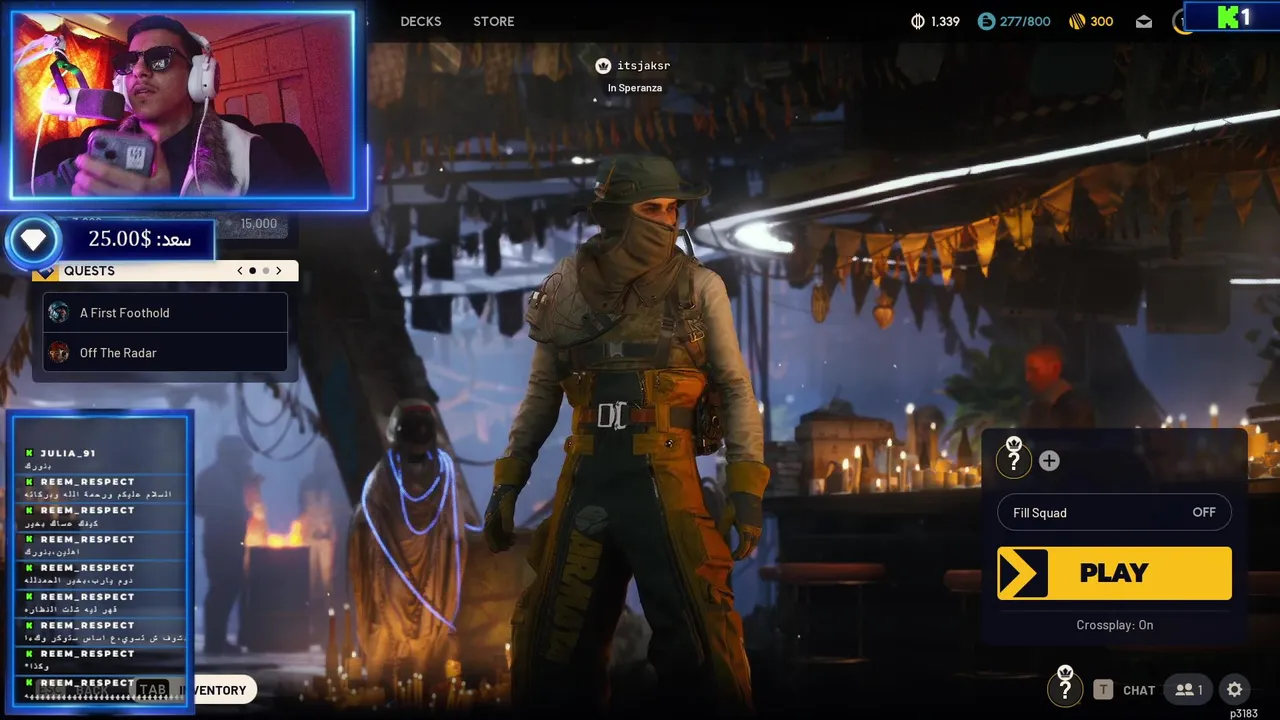Viewport: 1280px width, 720px height.
Task: Click the T key chat hint icon
Action: coord(1103,689)
